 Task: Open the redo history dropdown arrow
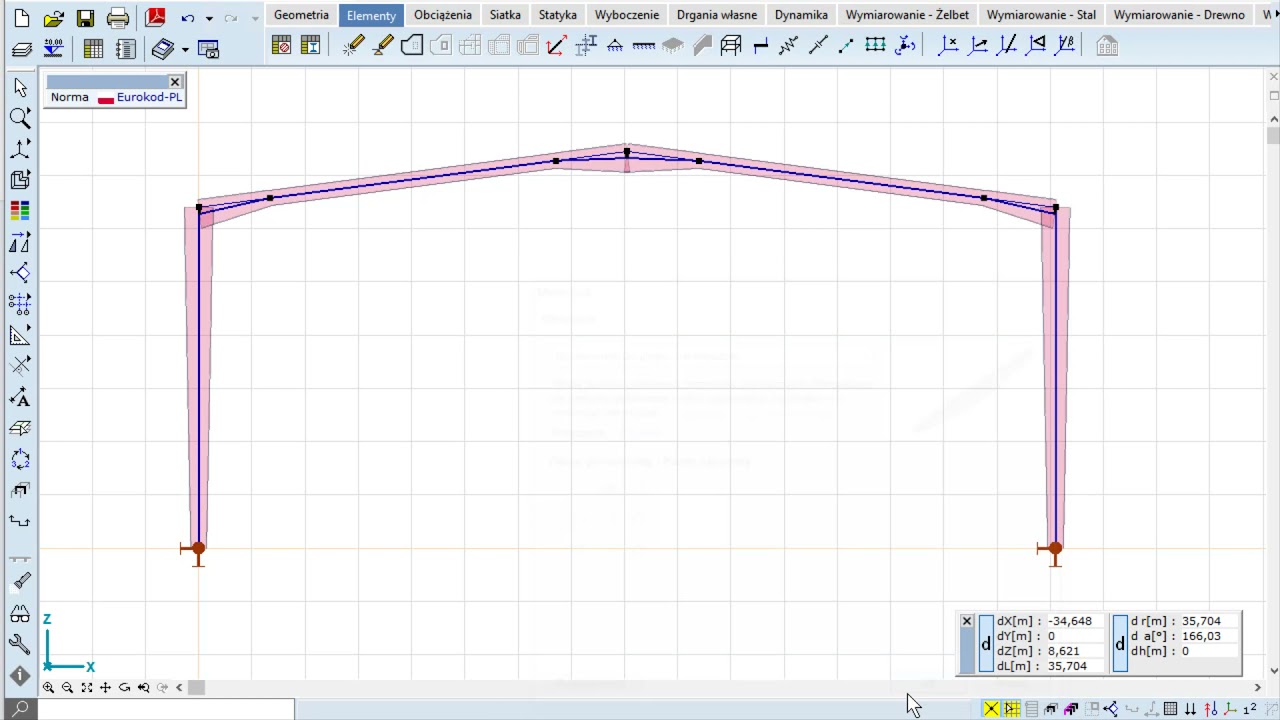[x=255, y=18]
